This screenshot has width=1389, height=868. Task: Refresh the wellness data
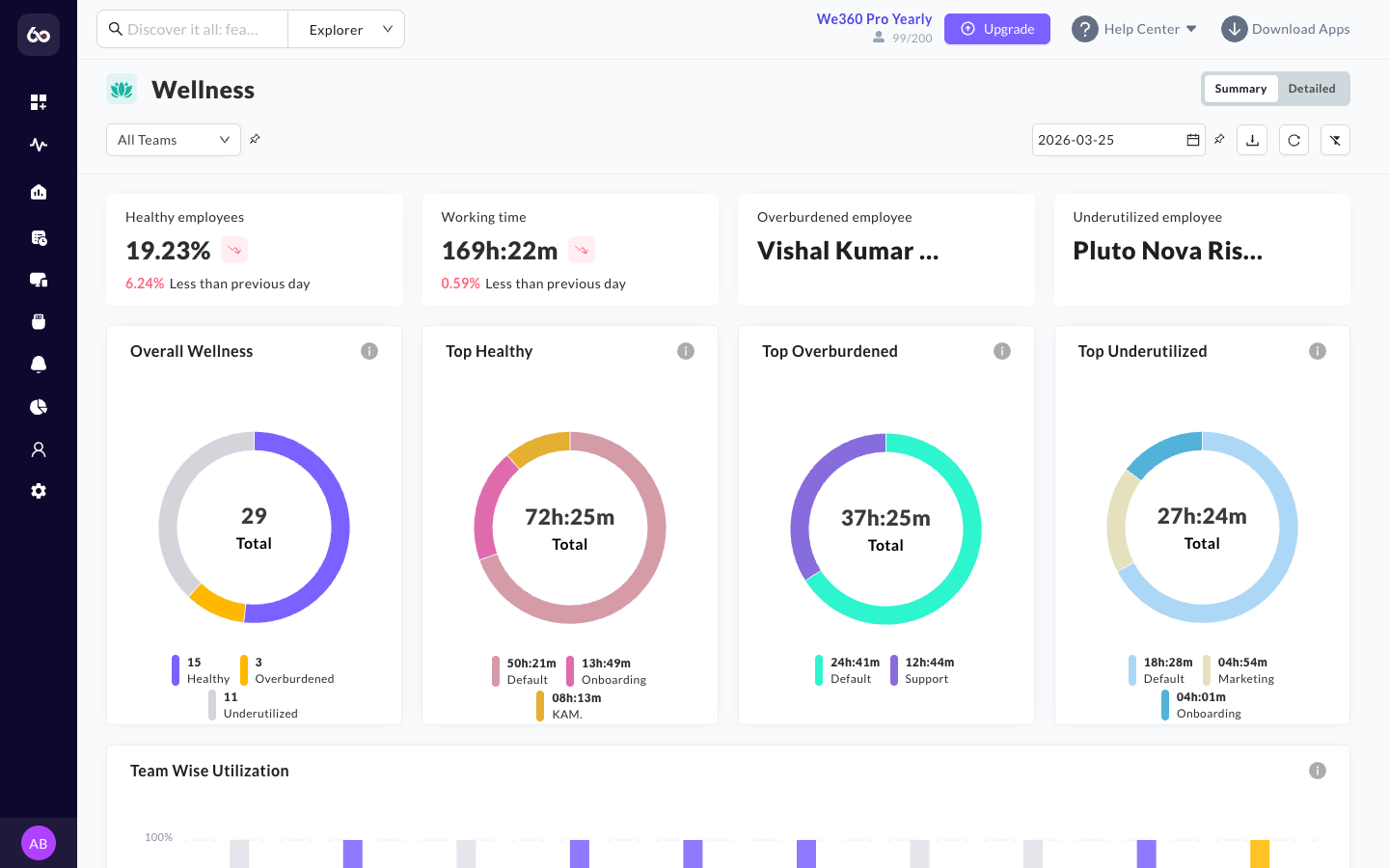pyautogui.click(x=1294, y=140)
